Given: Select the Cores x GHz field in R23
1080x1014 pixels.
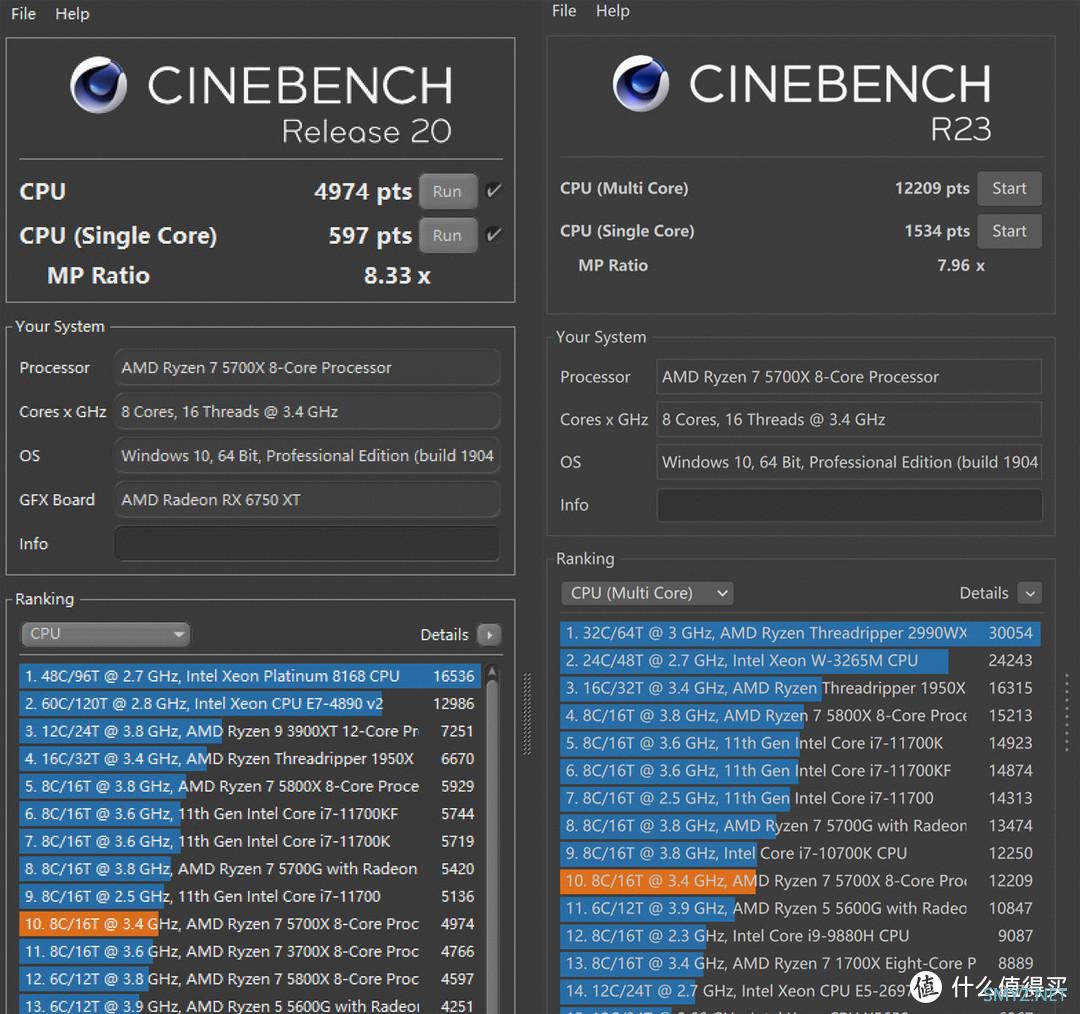Looking at the screenshot, I should (x=849, y=420).
